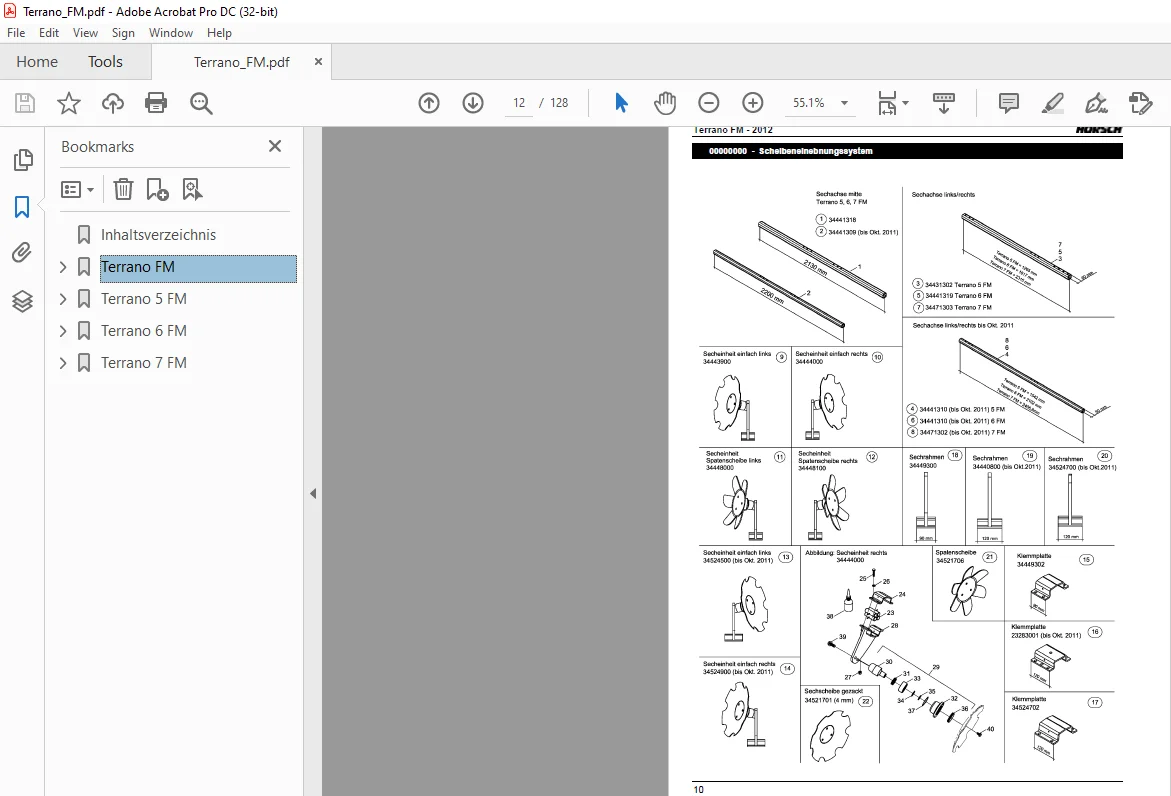The width and height of the screenshot is (1171, 796).
Task: Open the zoom level dropdown arrow
Action: (845, 103)
